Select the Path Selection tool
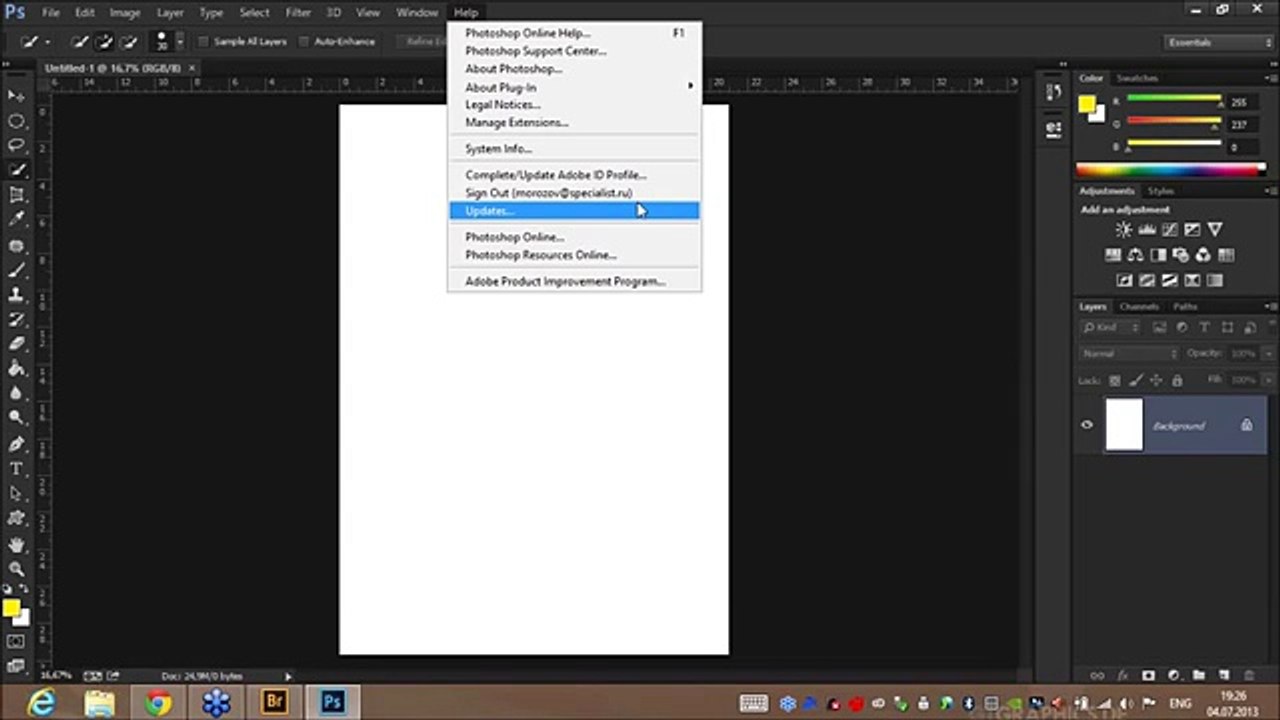 (16, 494)
